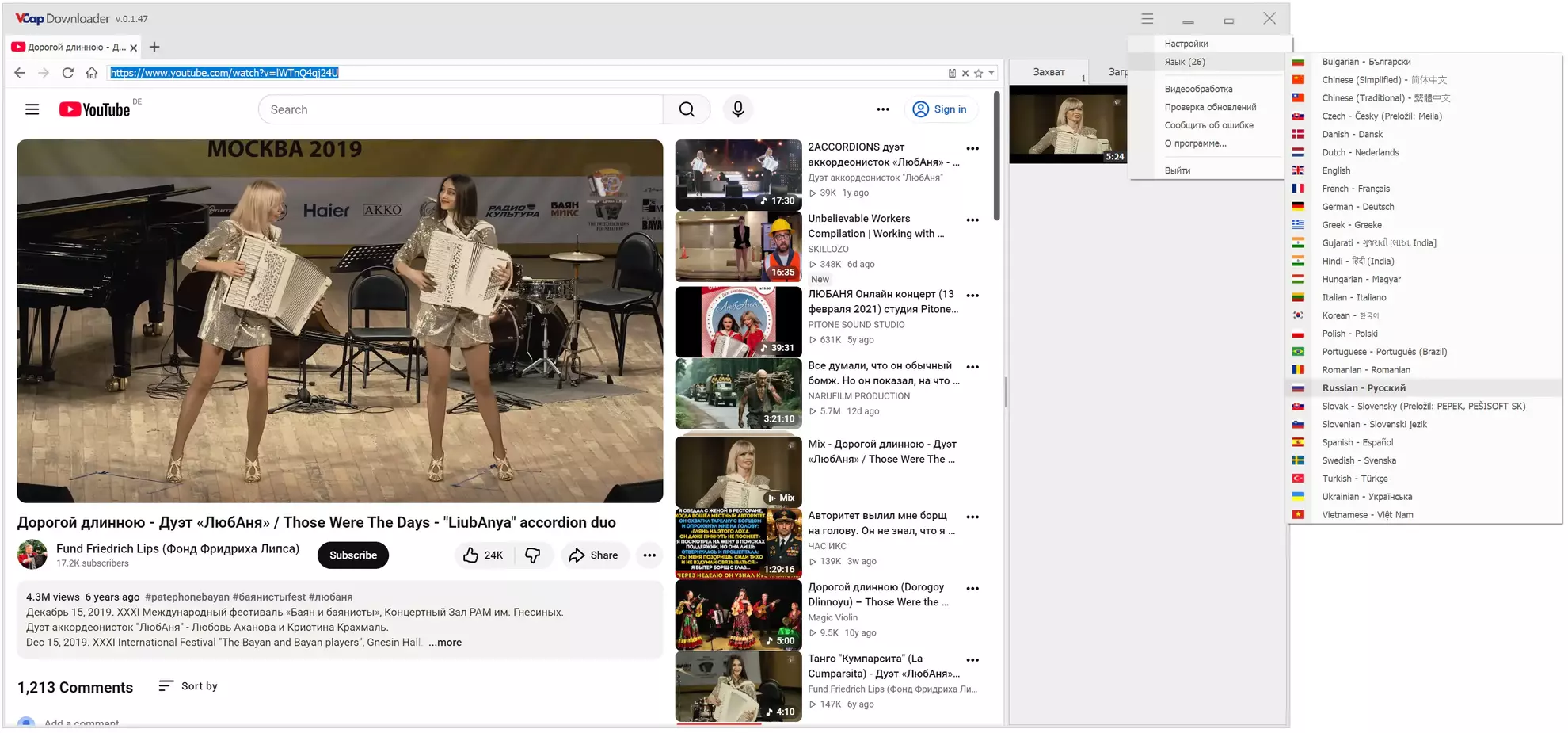This screenshot has height=733, width=1568.
Task: Share the video
Action: point(593,555)
